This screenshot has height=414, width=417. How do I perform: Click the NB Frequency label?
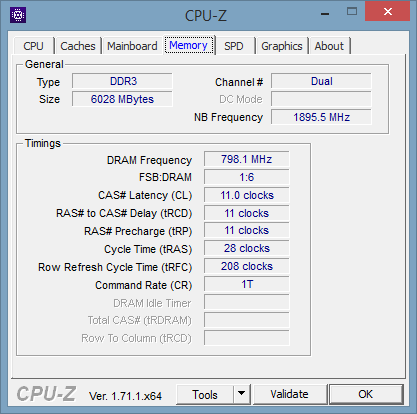coord(228,117)
